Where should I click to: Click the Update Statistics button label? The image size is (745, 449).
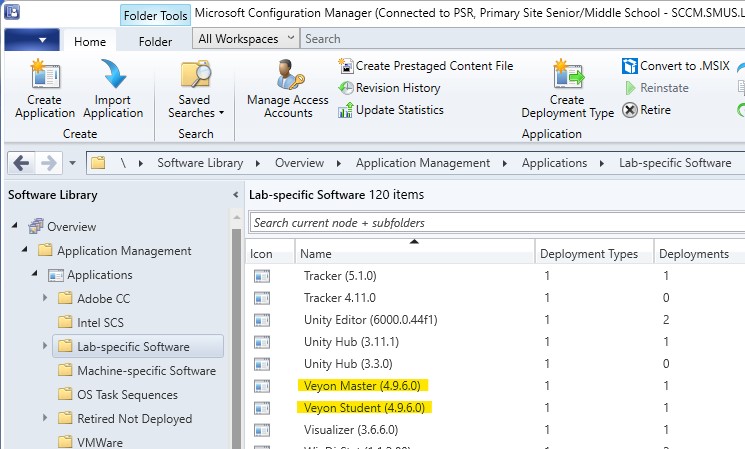tap(400, 110)
